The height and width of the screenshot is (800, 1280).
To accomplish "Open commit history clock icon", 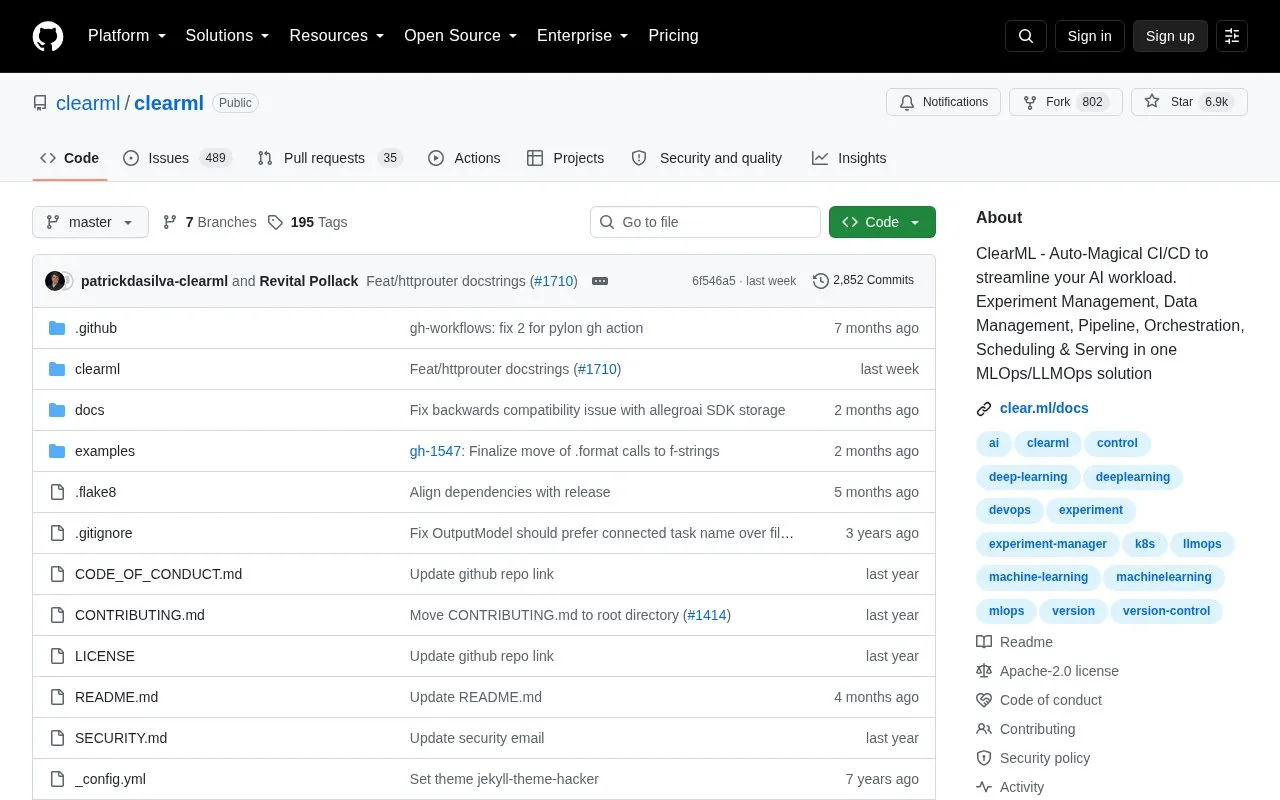I will [x=821, y=281].
